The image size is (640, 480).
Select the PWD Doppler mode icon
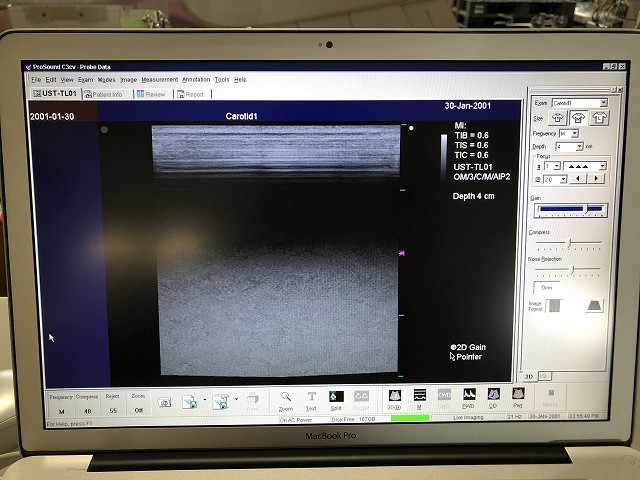coord(469,399)
